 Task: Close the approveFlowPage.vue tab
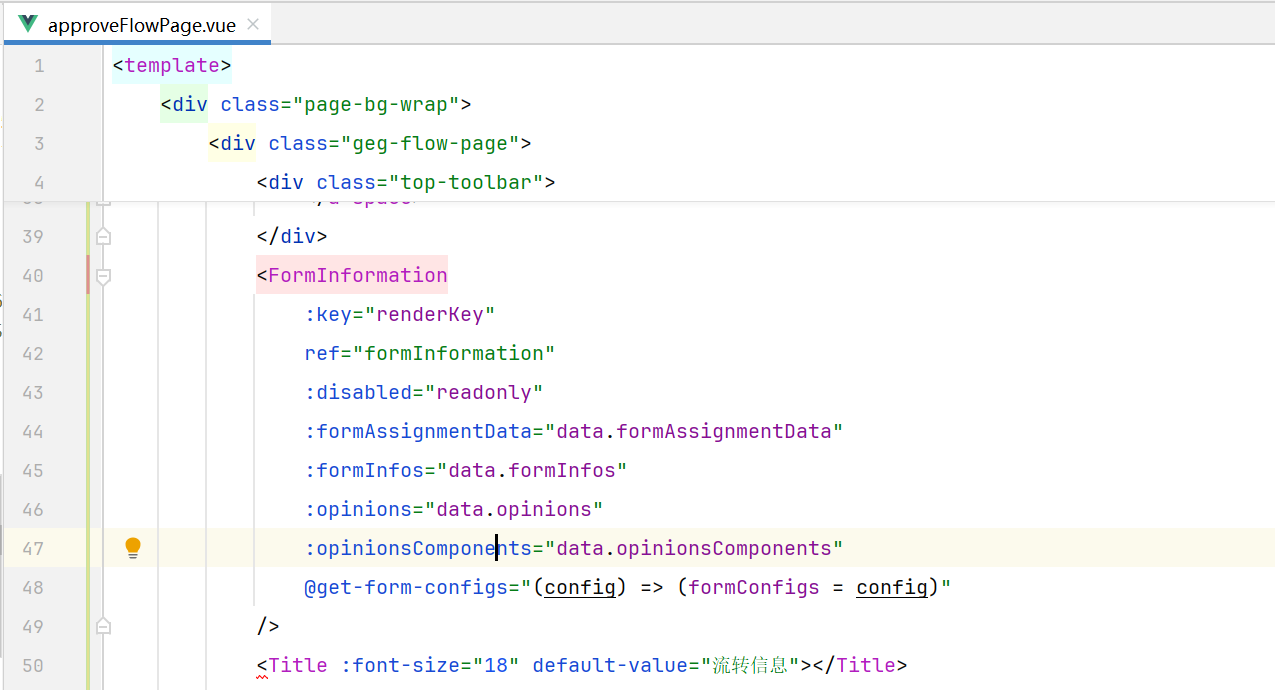click(254, 25)
